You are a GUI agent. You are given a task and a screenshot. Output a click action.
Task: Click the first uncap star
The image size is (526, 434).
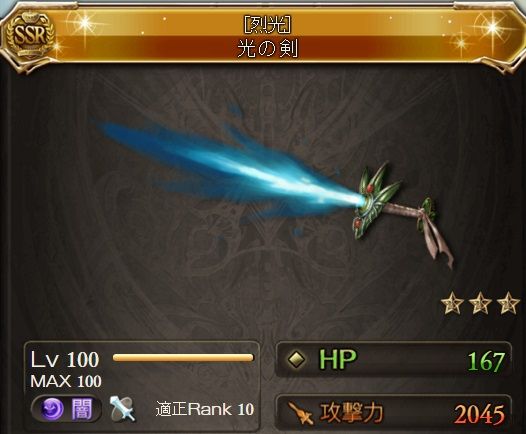[452, 303]
